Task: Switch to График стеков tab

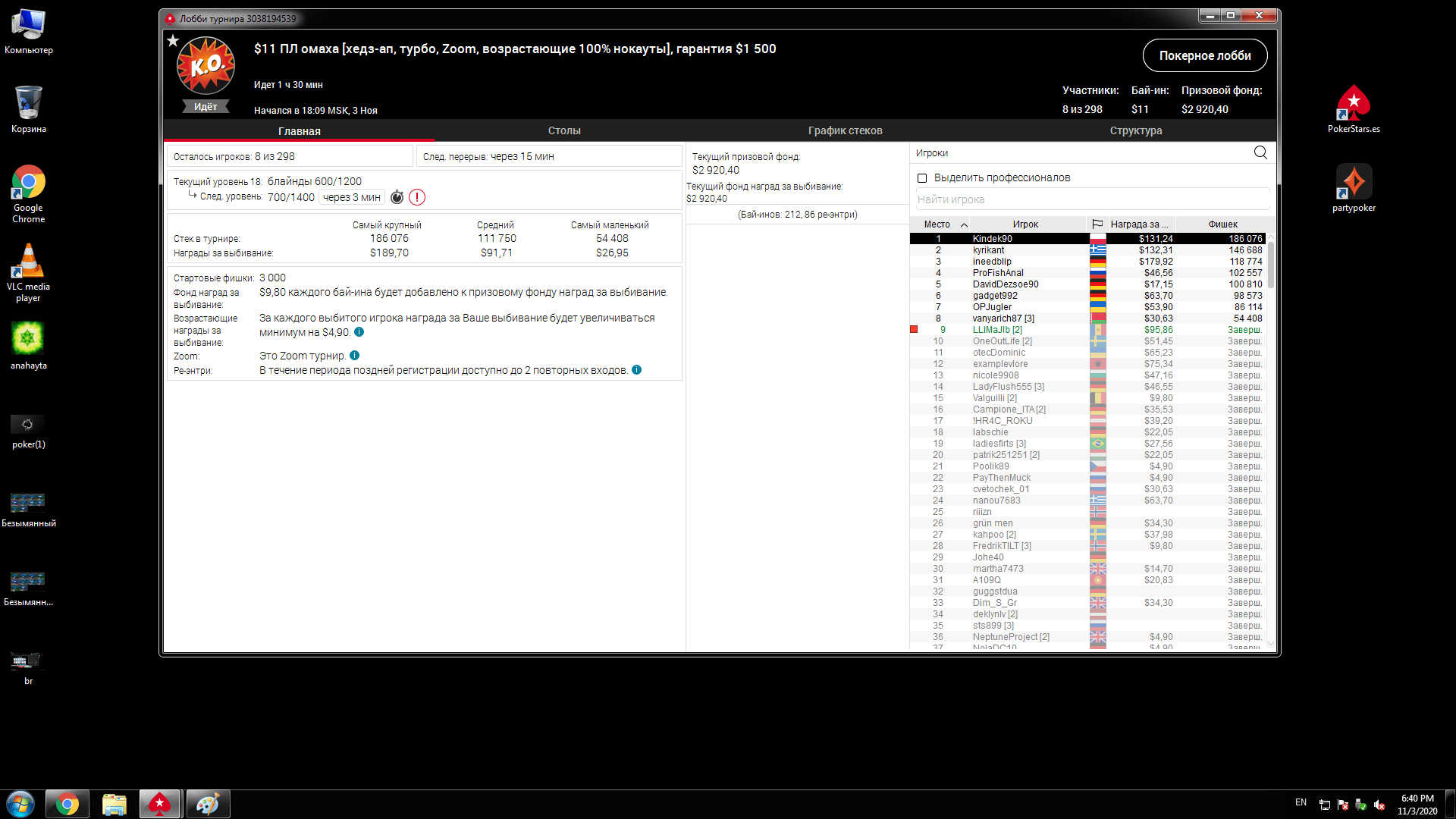Action: [x=845, y=131]
